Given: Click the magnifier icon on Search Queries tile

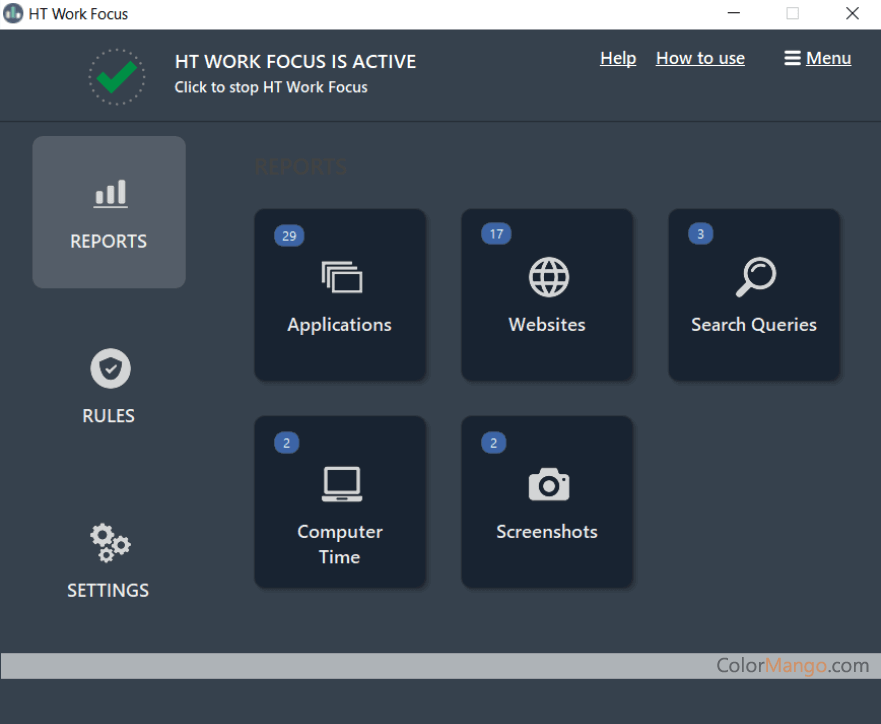Looking at the screenshot, I should (x=756, y=277).
